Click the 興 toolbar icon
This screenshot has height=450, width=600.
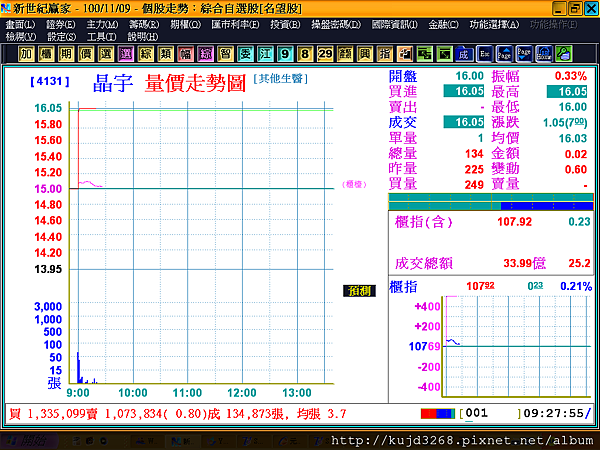[365, 54]
